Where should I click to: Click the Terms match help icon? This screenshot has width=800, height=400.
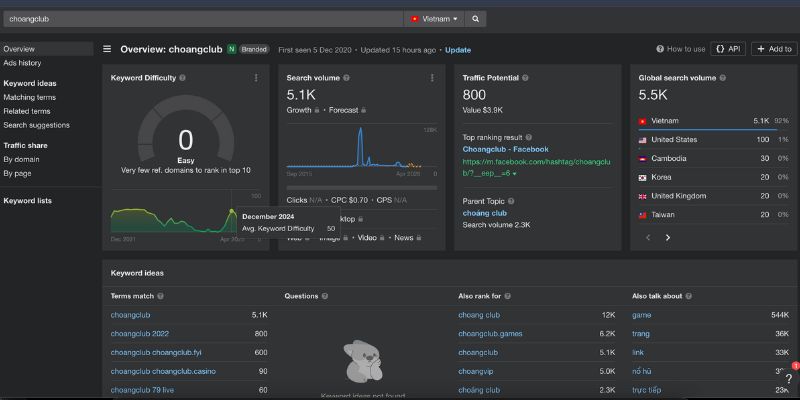coord(161,296)
